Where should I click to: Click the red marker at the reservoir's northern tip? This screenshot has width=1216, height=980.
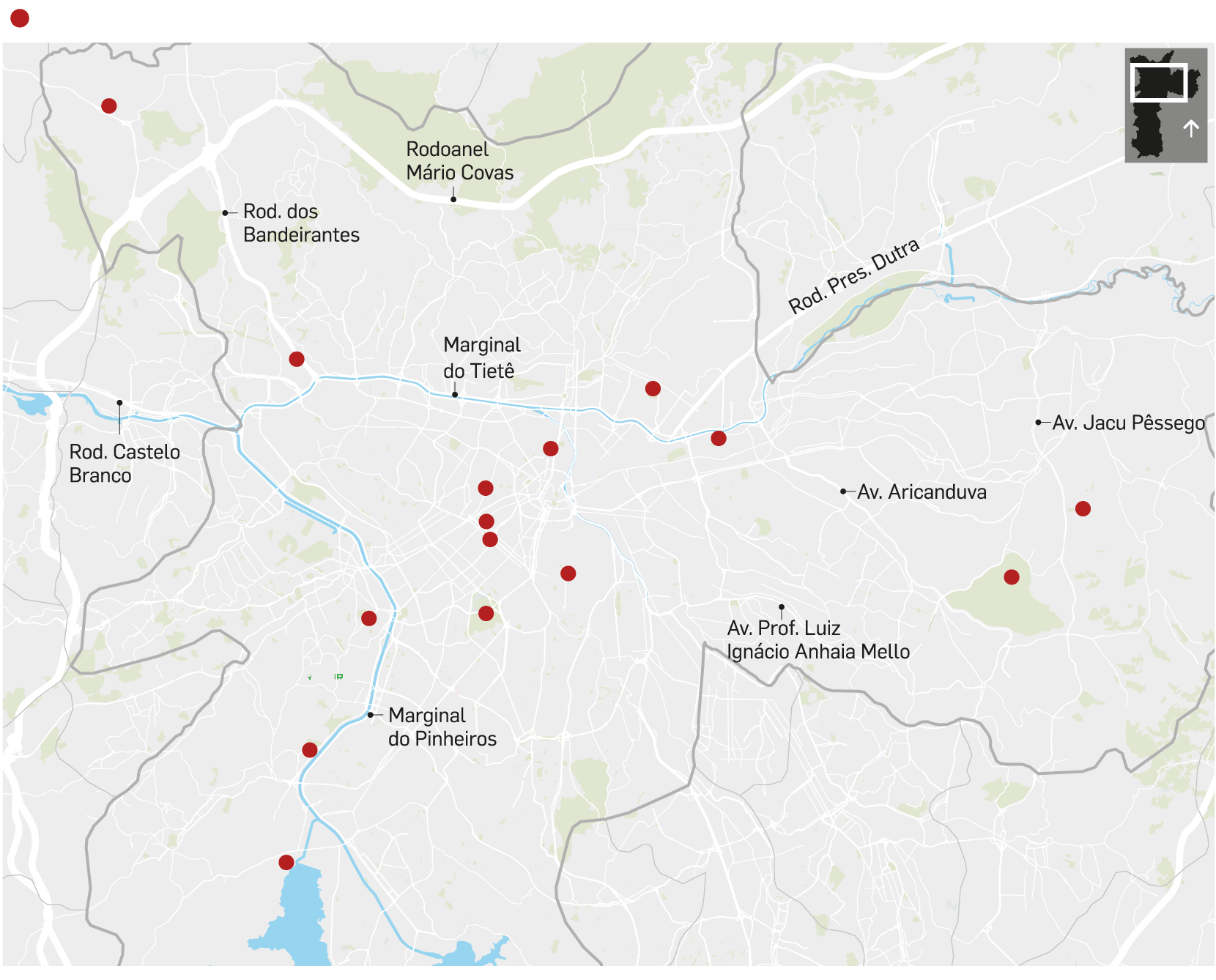pyautogui.click(x=286, y=862)
